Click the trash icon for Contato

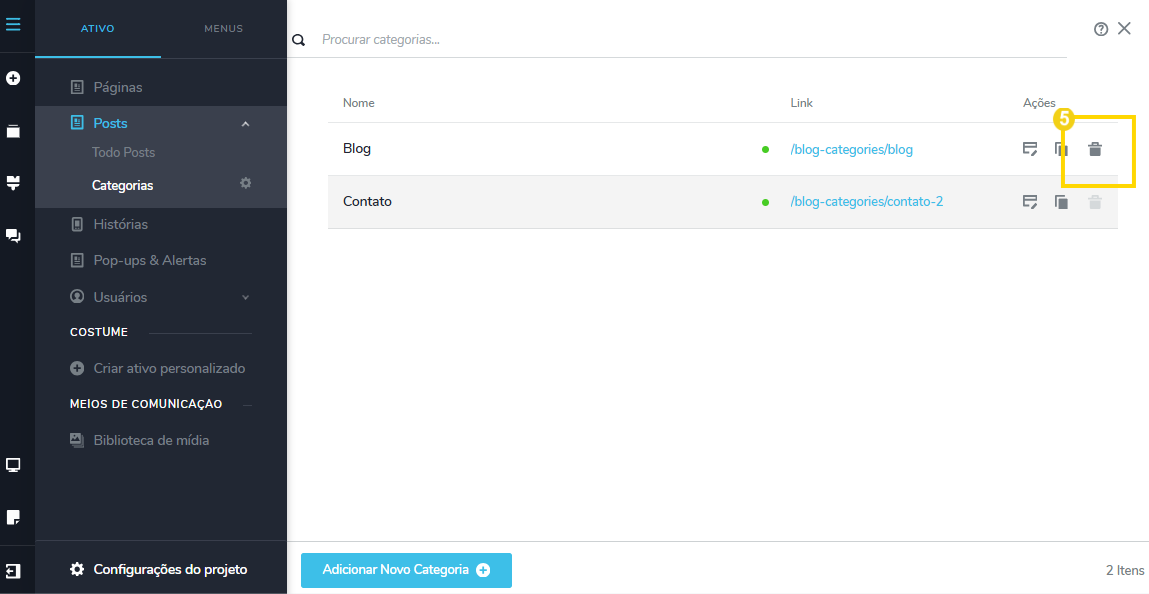(1095, 202)
